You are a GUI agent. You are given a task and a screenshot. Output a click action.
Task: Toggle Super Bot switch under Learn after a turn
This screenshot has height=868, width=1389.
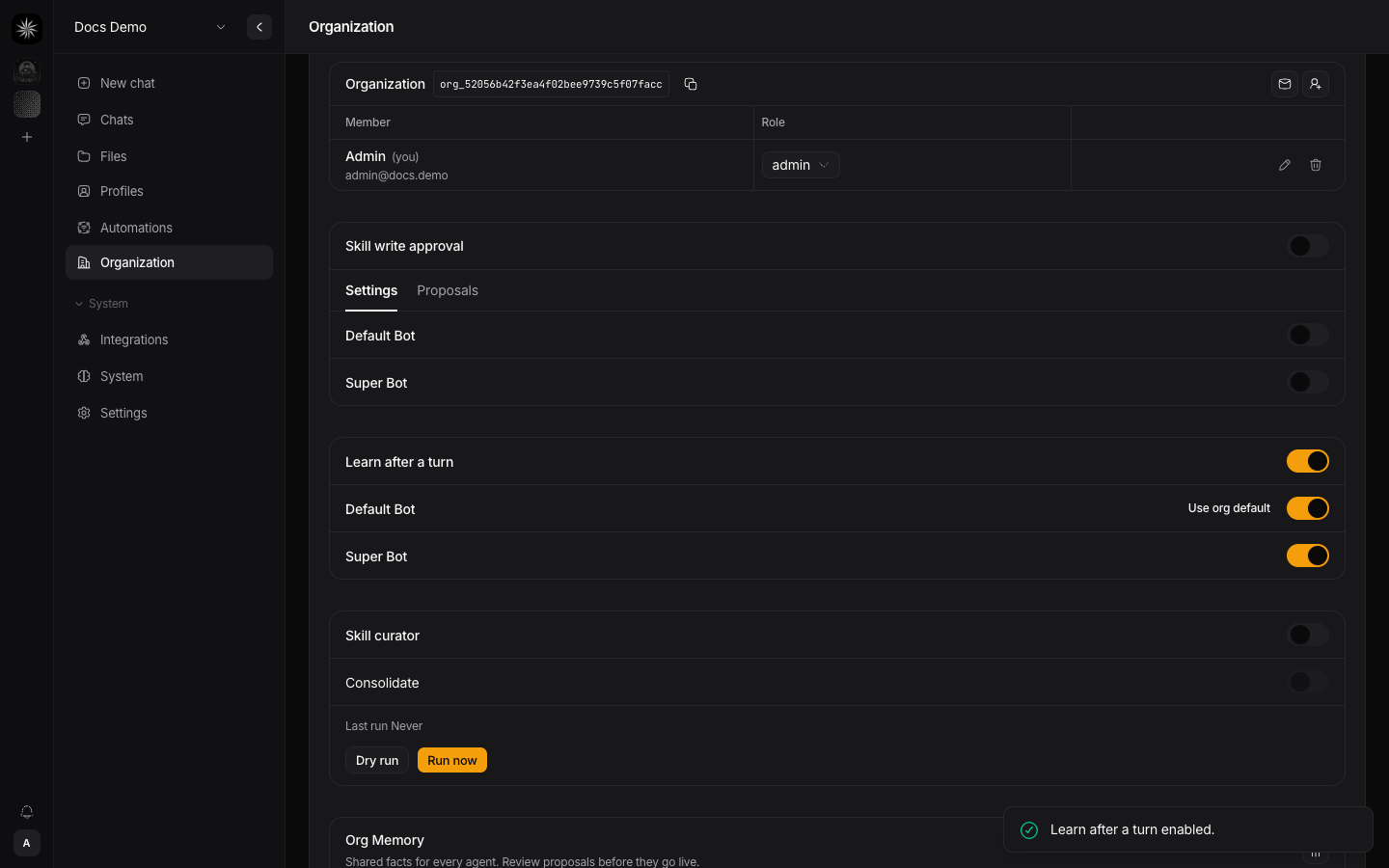coord(1308,556)
